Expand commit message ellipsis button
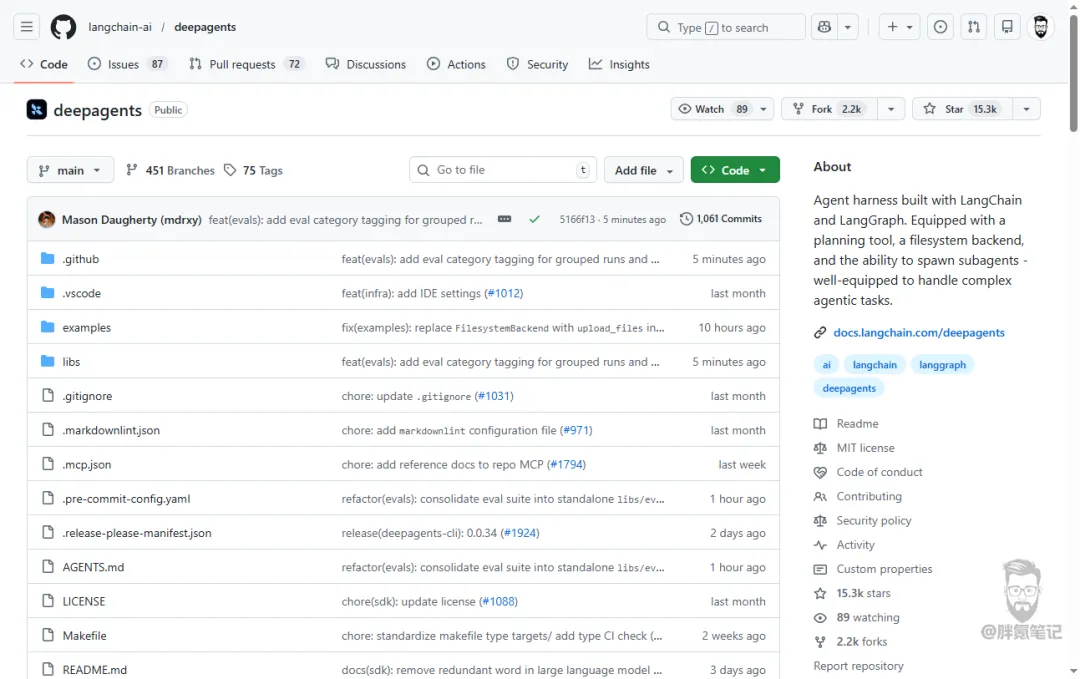 [x=504, y=219]
